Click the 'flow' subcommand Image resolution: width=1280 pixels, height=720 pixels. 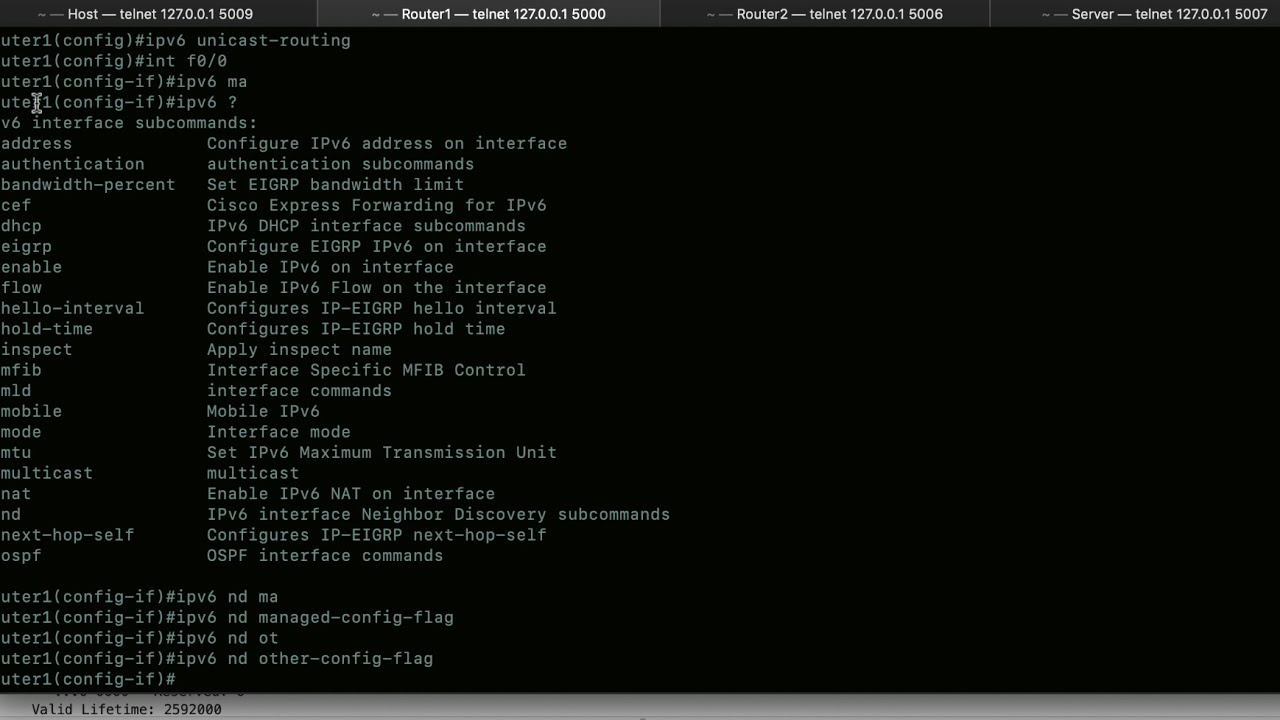tap(21, 288)
